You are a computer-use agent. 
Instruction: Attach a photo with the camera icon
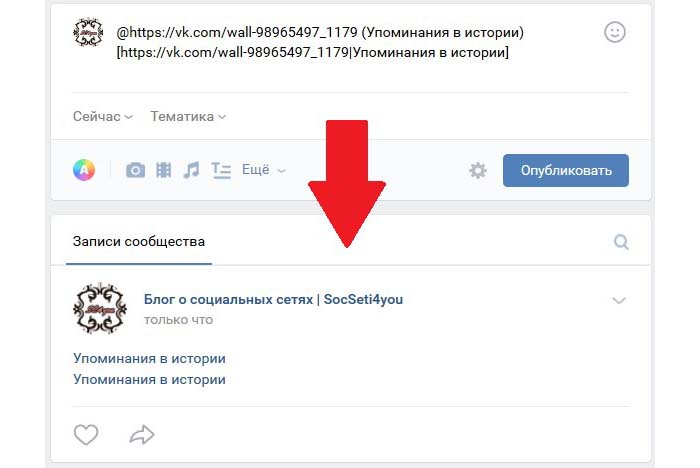pyautogui.click(x=135, y=170)
